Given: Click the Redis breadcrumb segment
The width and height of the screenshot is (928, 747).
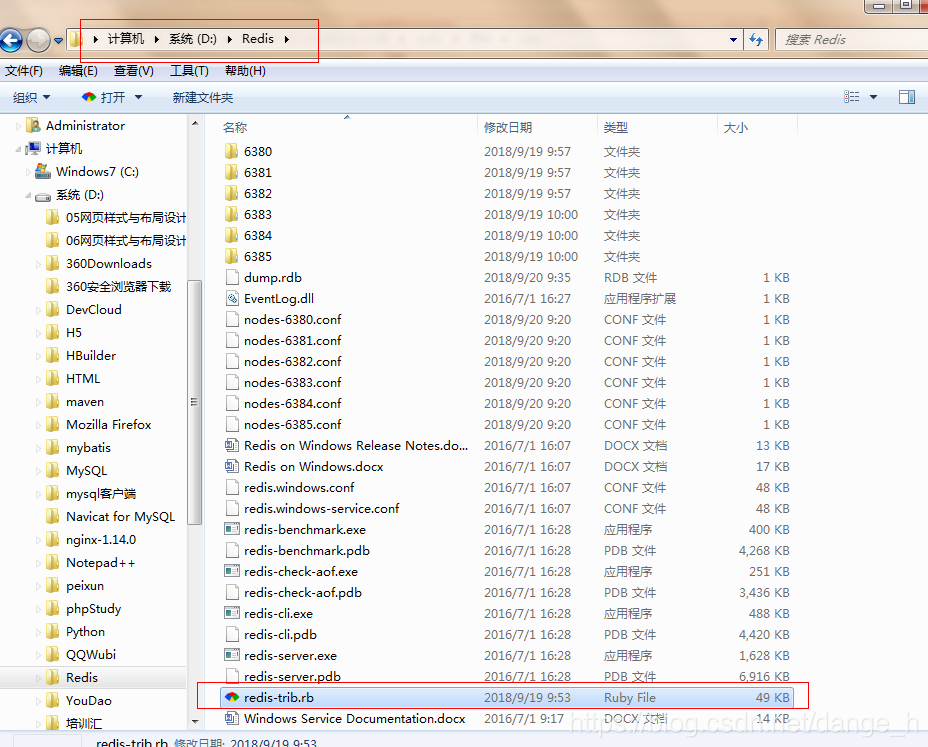Looking at the screenshot, I should (x=257, y=39).
